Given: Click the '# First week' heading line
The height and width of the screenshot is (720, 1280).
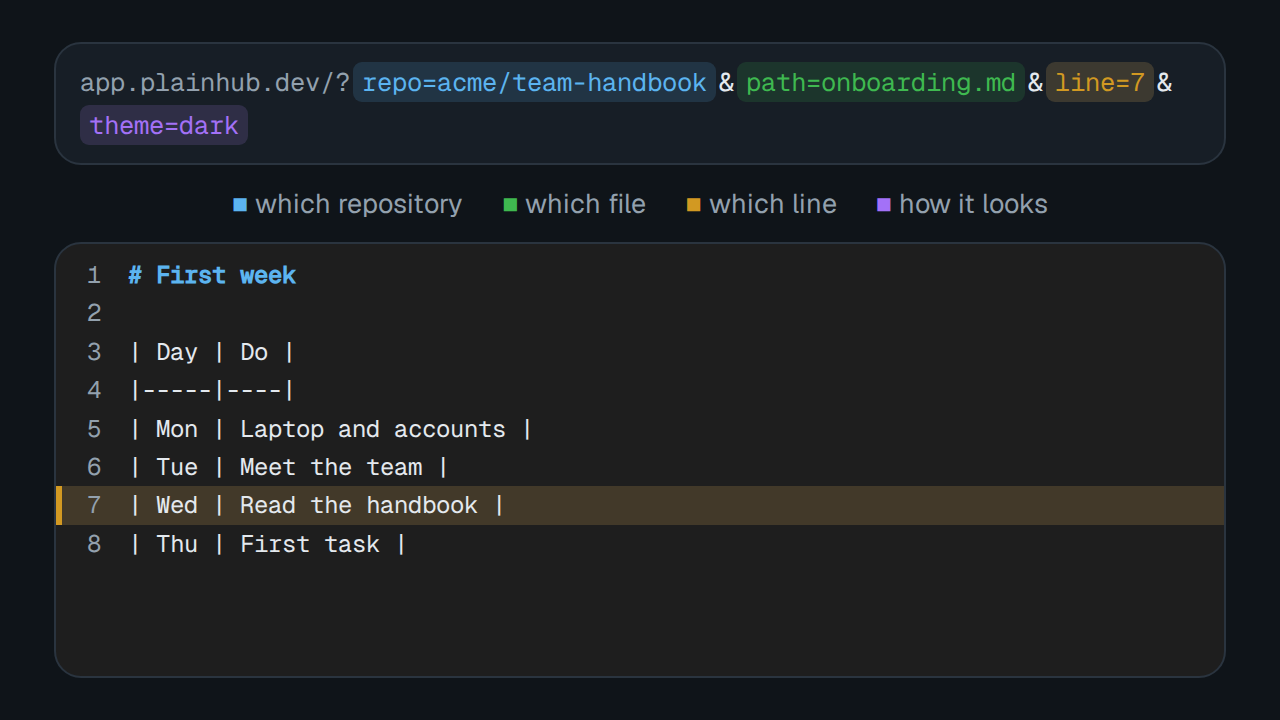Looking at the screenshot, I should pos(640,275).
